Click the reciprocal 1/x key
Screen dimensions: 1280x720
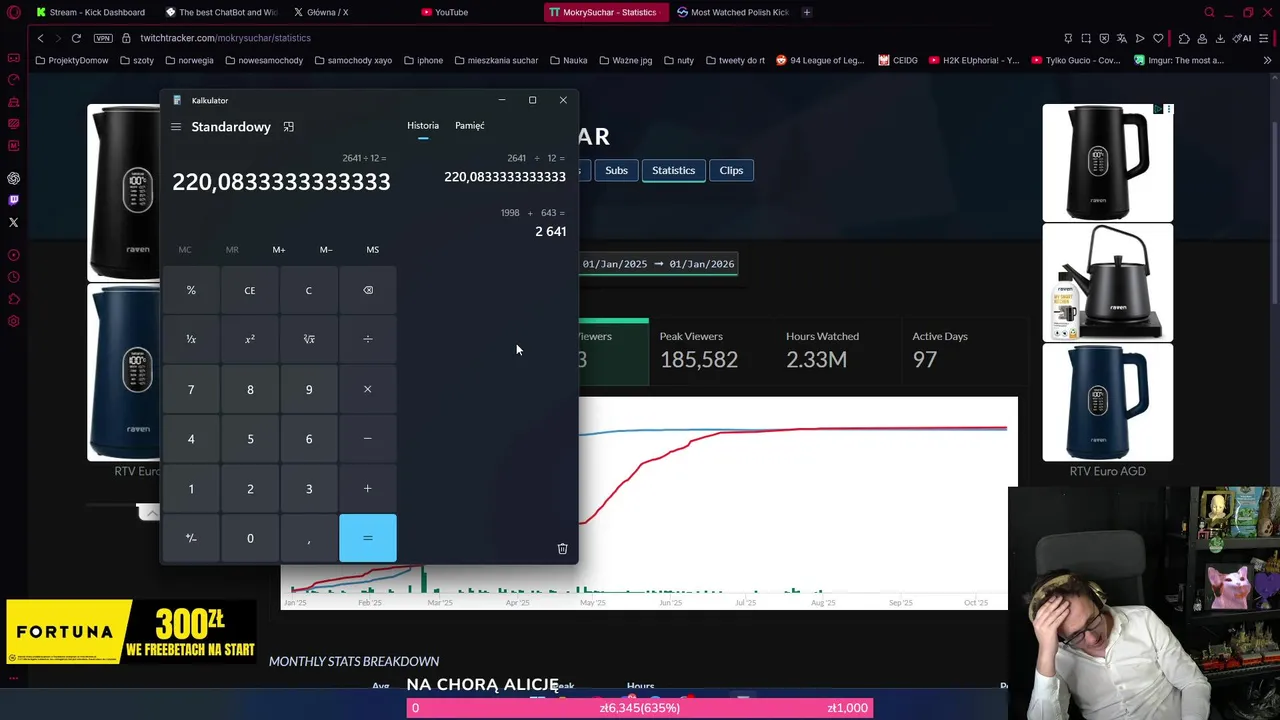pyautogui.click(x=191, y=339)
